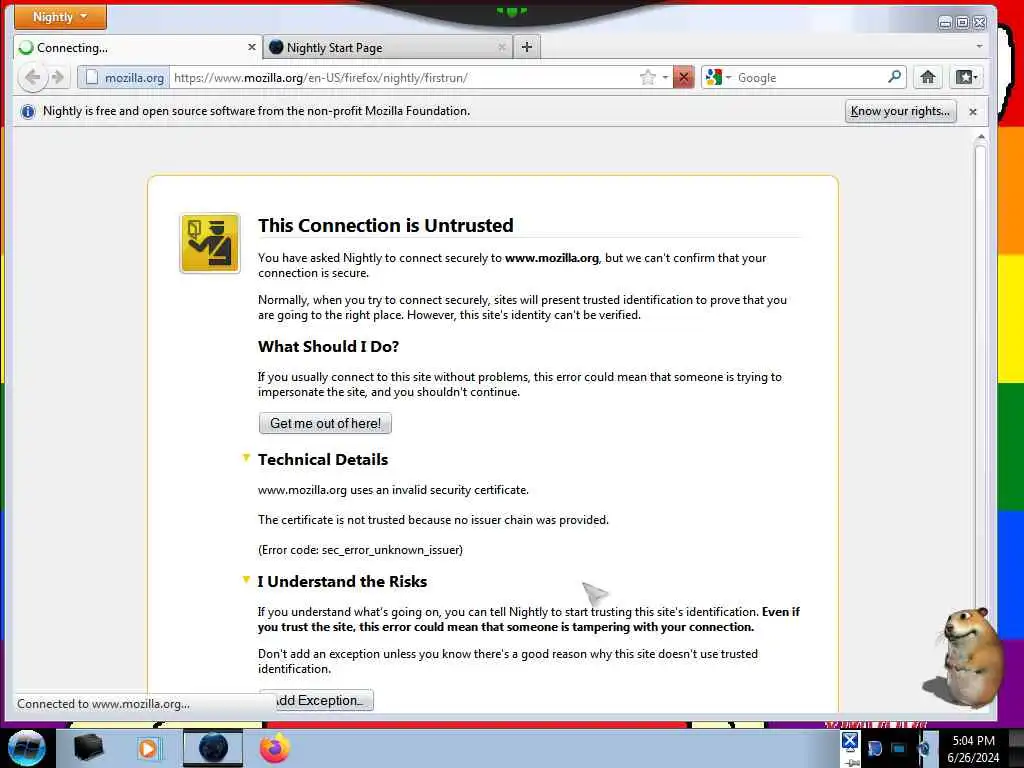Click the URL address field

pyautogui.click(x=405, y=78)
